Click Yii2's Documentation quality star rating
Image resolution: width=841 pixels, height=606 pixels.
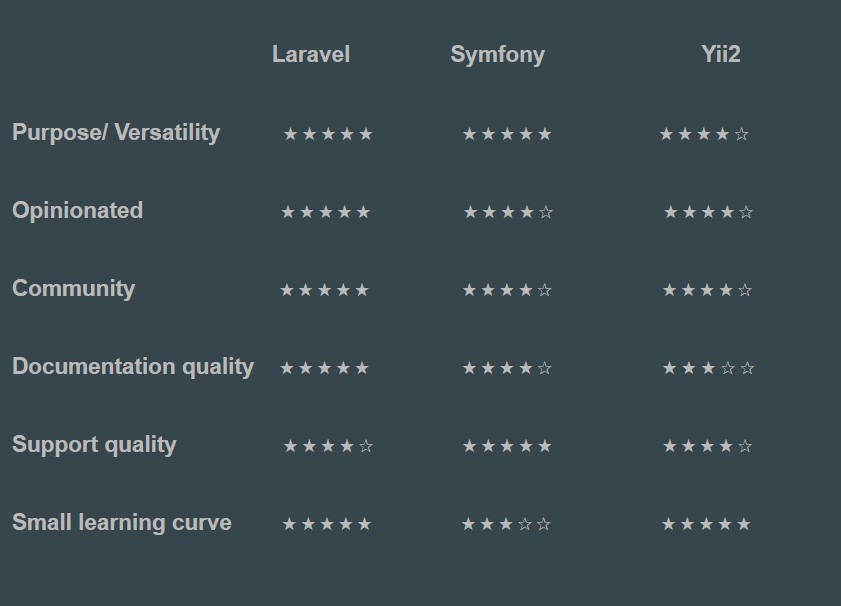click(708, 368)
